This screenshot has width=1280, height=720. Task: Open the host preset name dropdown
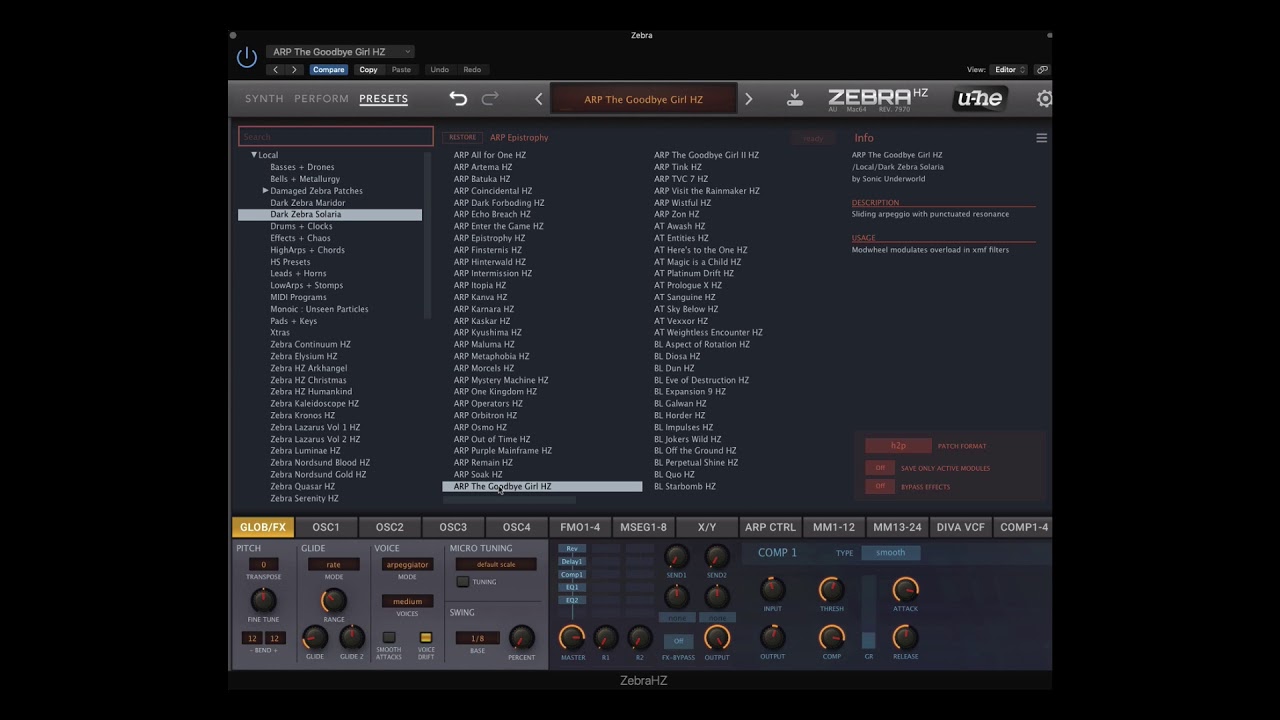tap(340, 52)
